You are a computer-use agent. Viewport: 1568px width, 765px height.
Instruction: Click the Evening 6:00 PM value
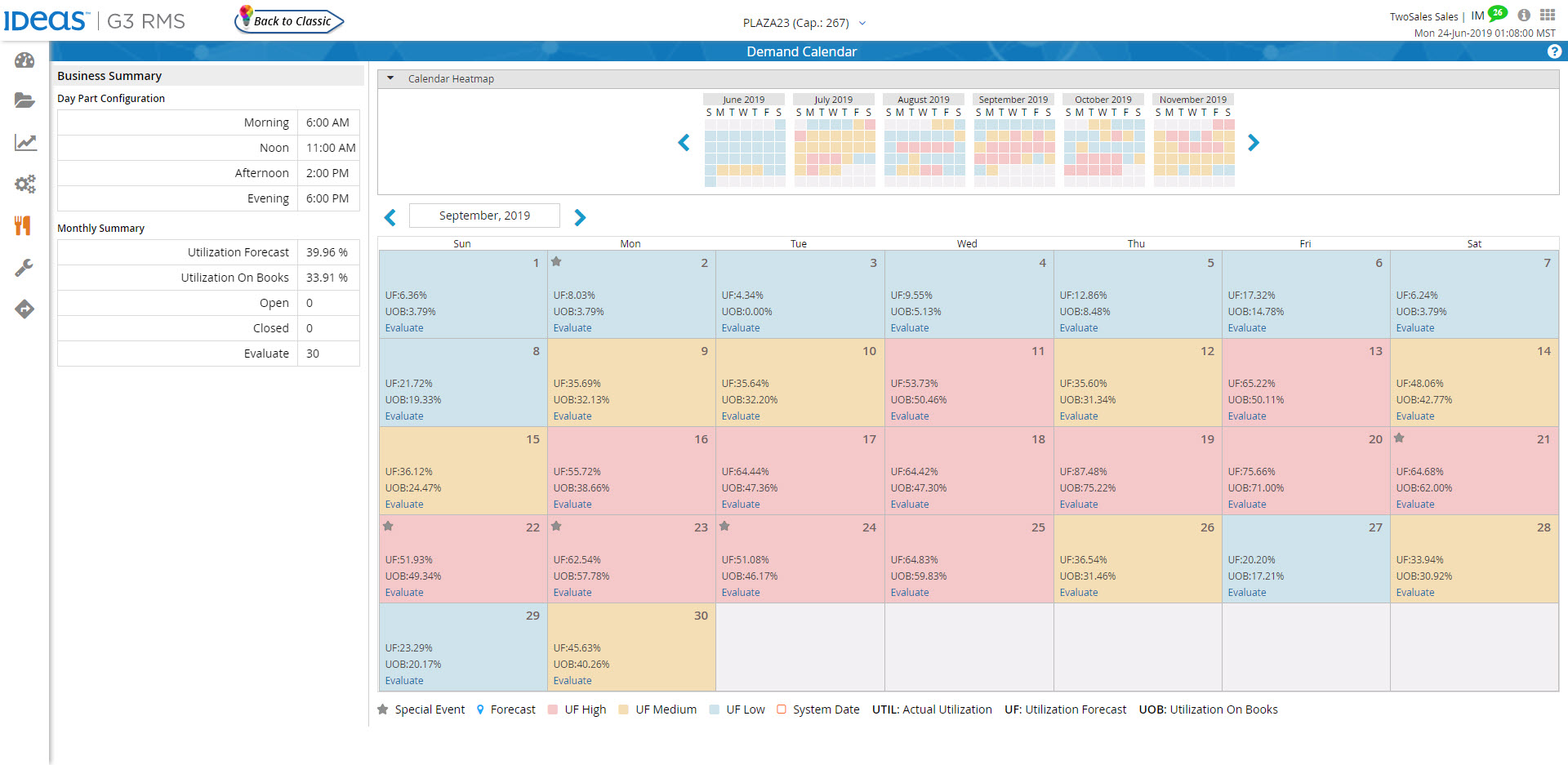tap(327, 198)
